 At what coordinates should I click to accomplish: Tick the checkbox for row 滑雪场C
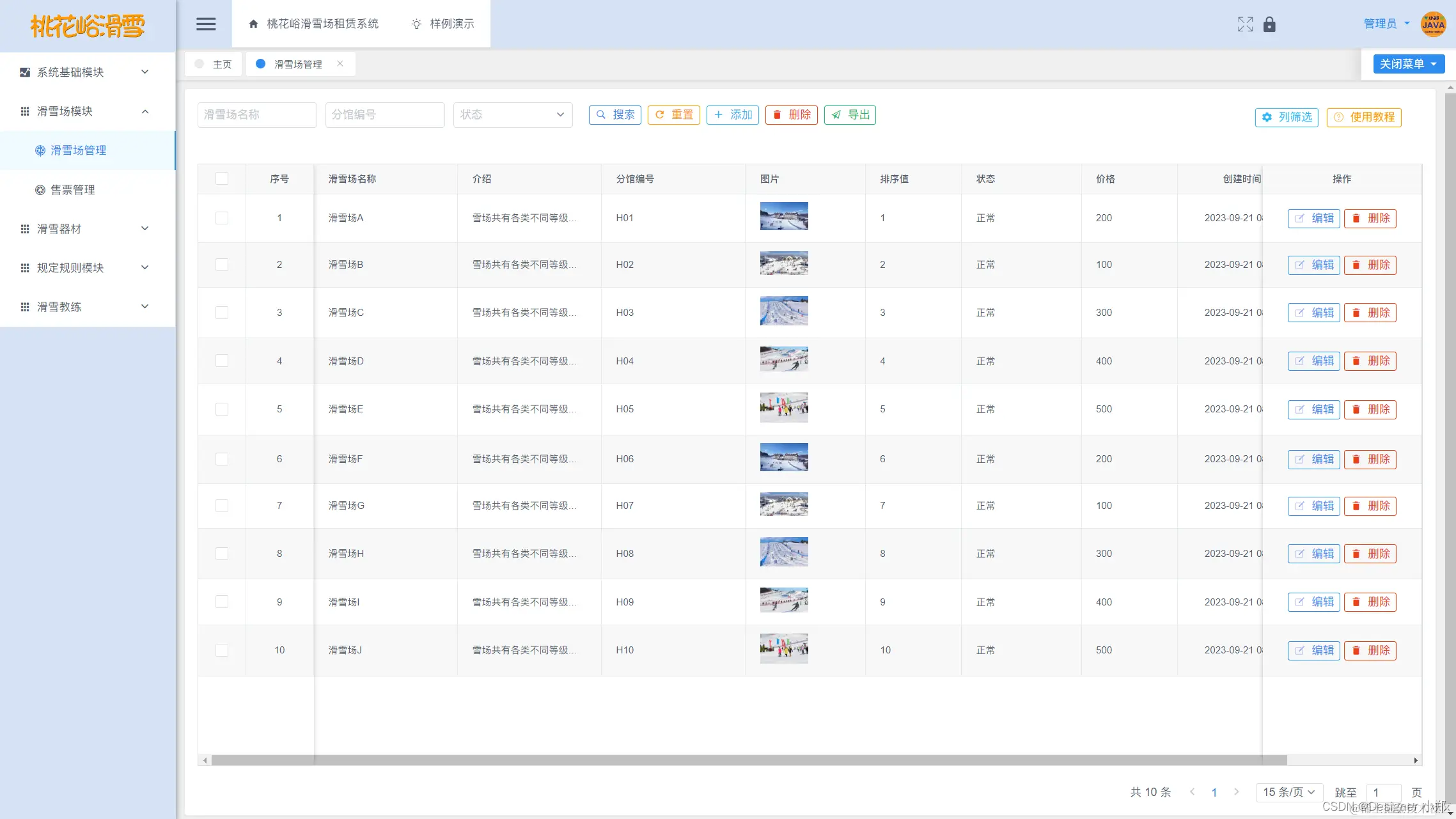click(222, 313)
